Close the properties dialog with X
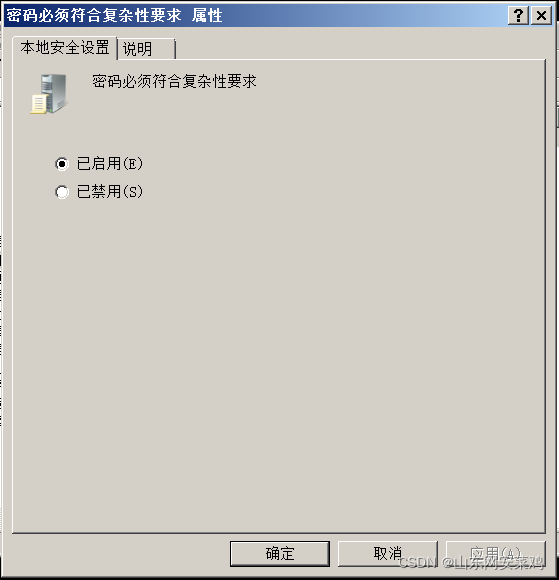 pos(541,16)
